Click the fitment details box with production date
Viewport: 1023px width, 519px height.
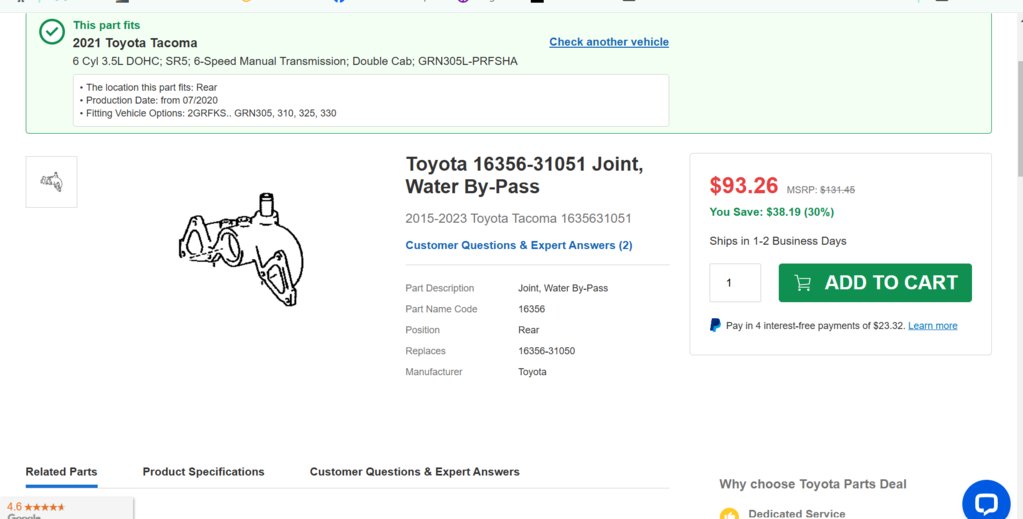[371, 101]
